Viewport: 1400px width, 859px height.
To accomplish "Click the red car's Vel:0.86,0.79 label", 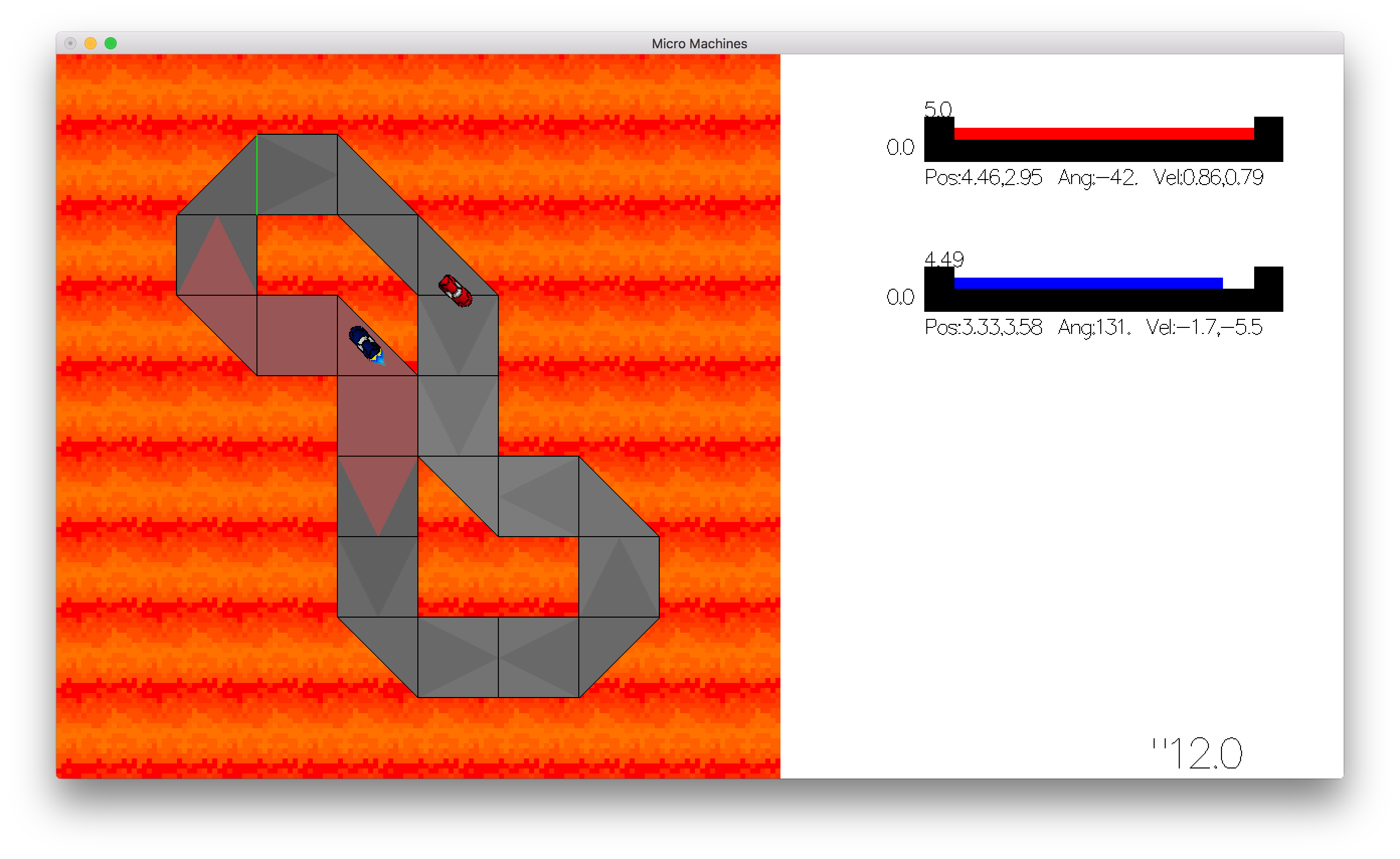I will (1208, 178).
